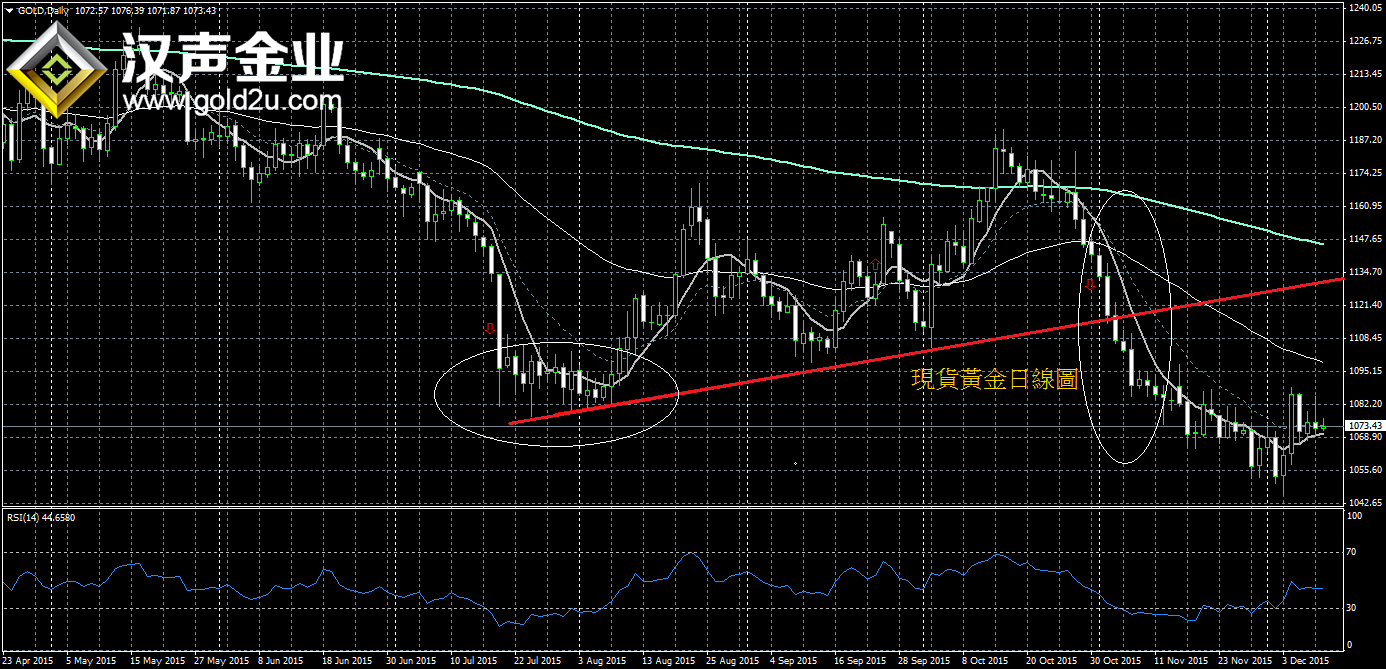Click the 25 Aug 2015 date label
Image resolution: width=1386 pixels, height=669 pixels.
tap(731, 661)
